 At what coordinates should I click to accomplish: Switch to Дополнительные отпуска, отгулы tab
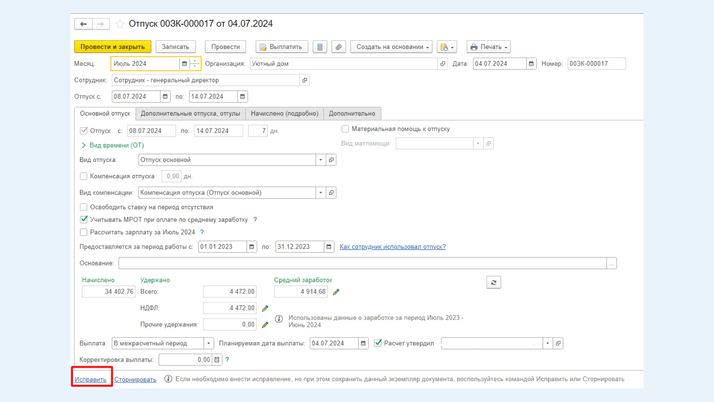pos(190,114)
